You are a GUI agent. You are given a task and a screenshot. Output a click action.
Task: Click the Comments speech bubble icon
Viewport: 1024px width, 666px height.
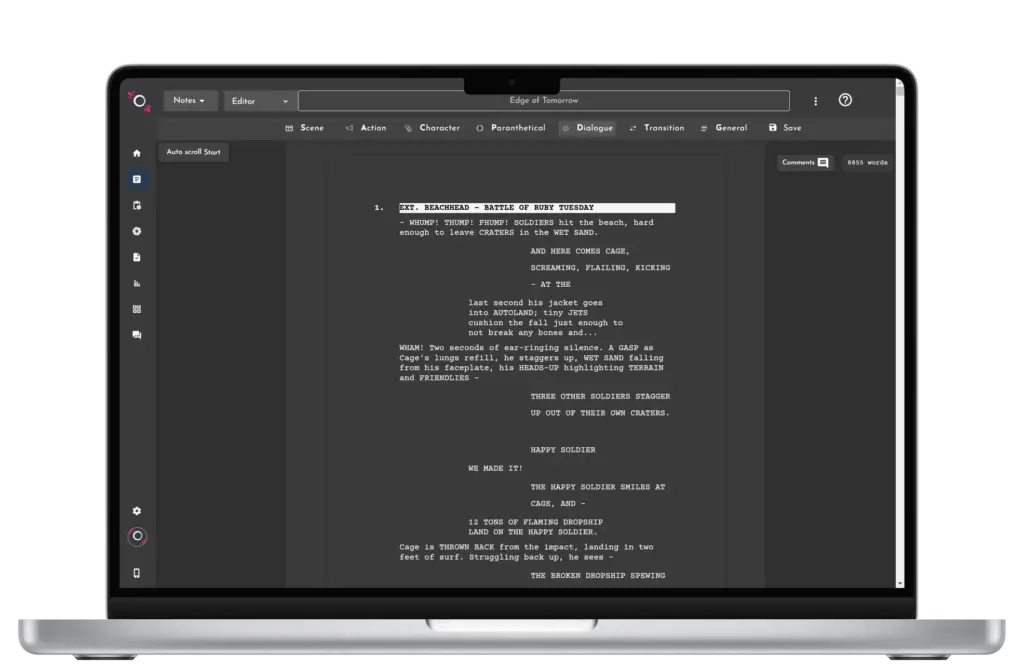pyautogui.click(x=823, y=163)
